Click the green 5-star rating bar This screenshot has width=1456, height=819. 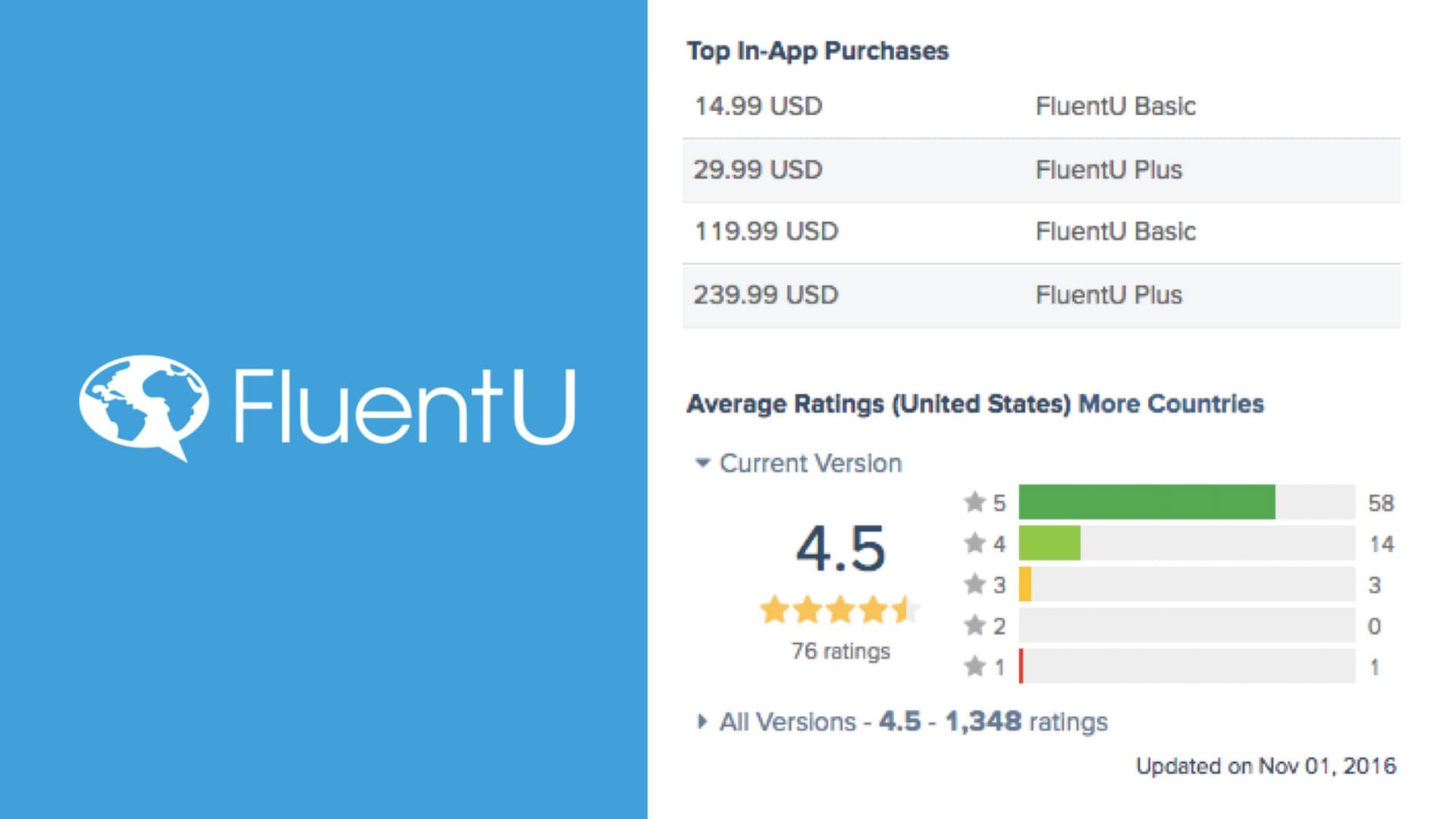[1147, 502]
